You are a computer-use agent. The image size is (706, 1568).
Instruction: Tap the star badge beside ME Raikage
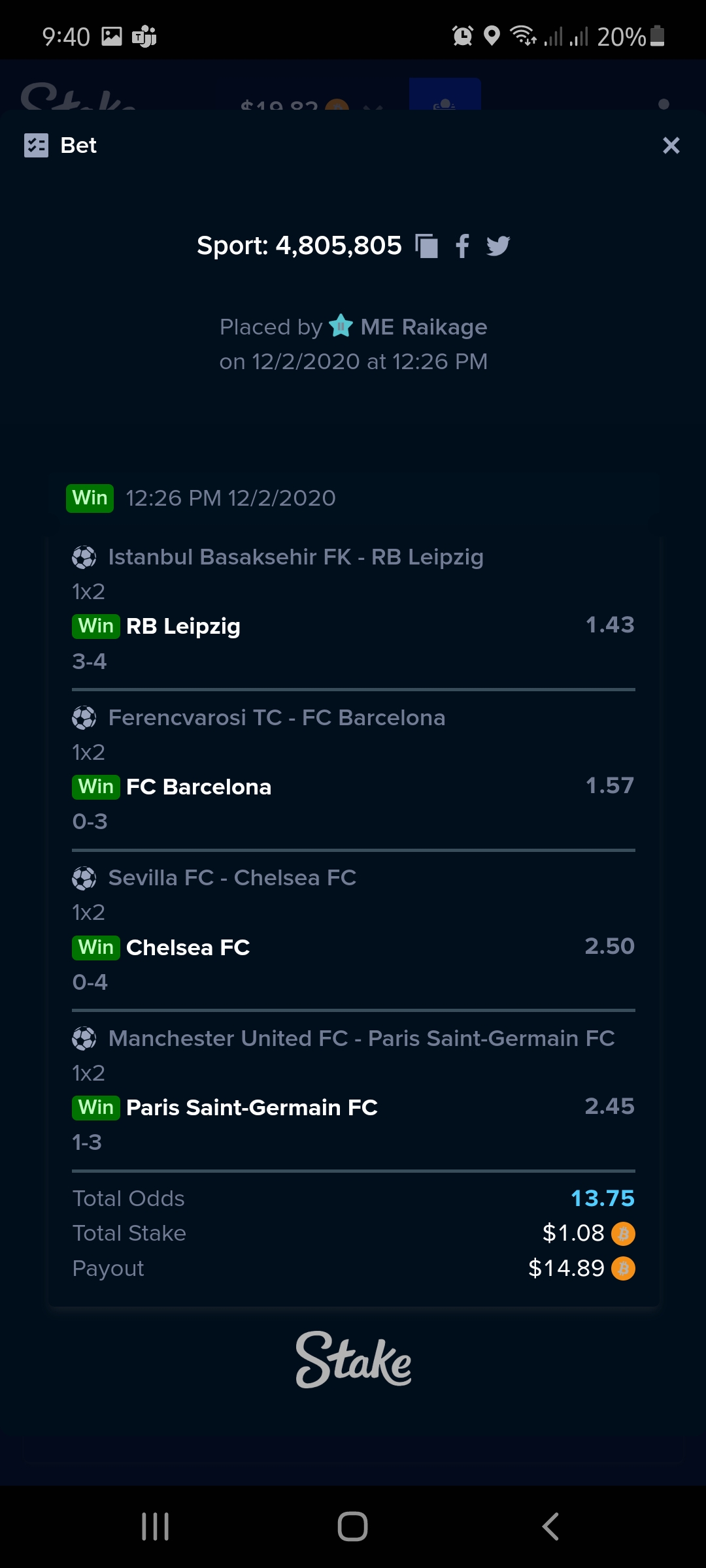341,325
